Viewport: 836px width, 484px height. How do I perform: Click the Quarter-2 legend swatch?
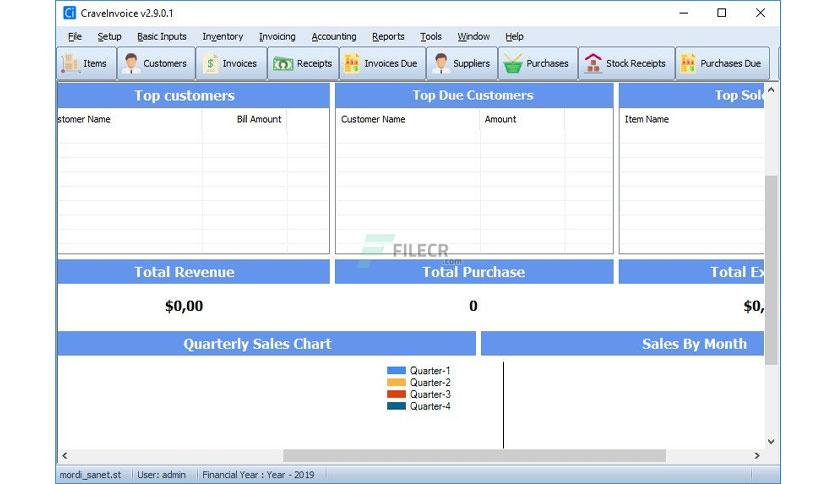(396, 382)
